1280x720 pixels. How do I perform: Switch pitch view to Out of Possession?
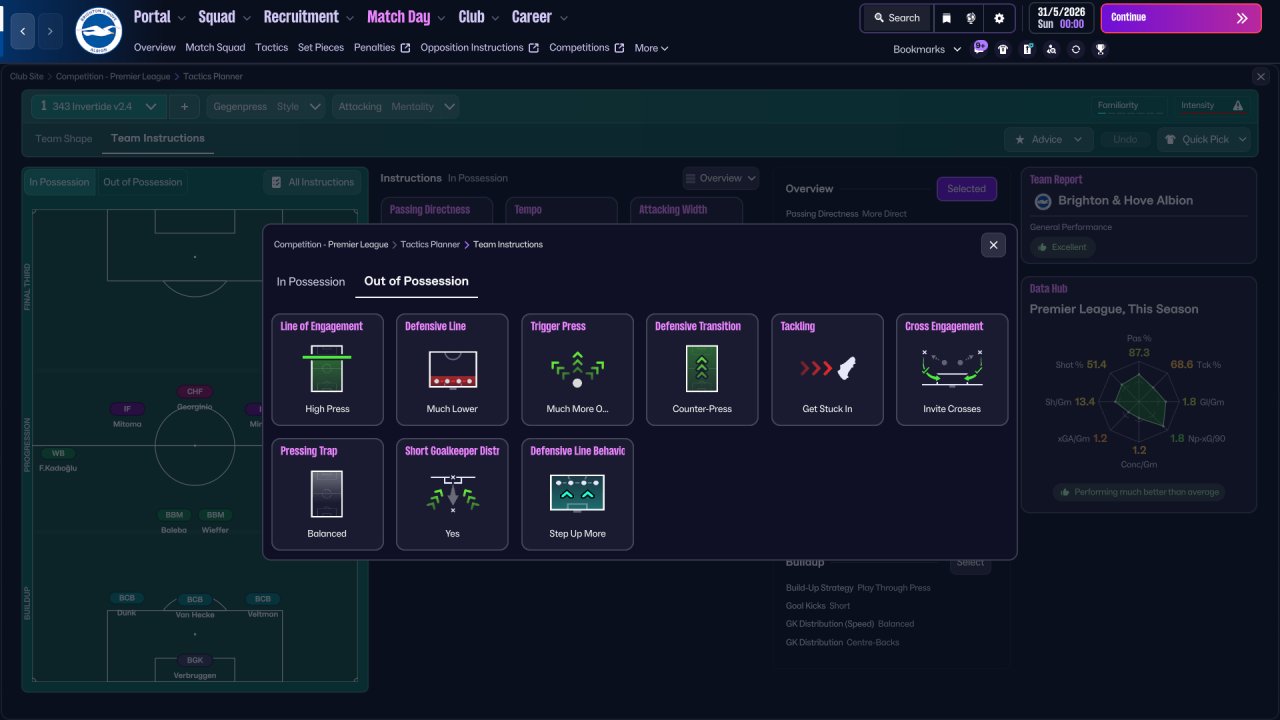click(x=143, y=182)
